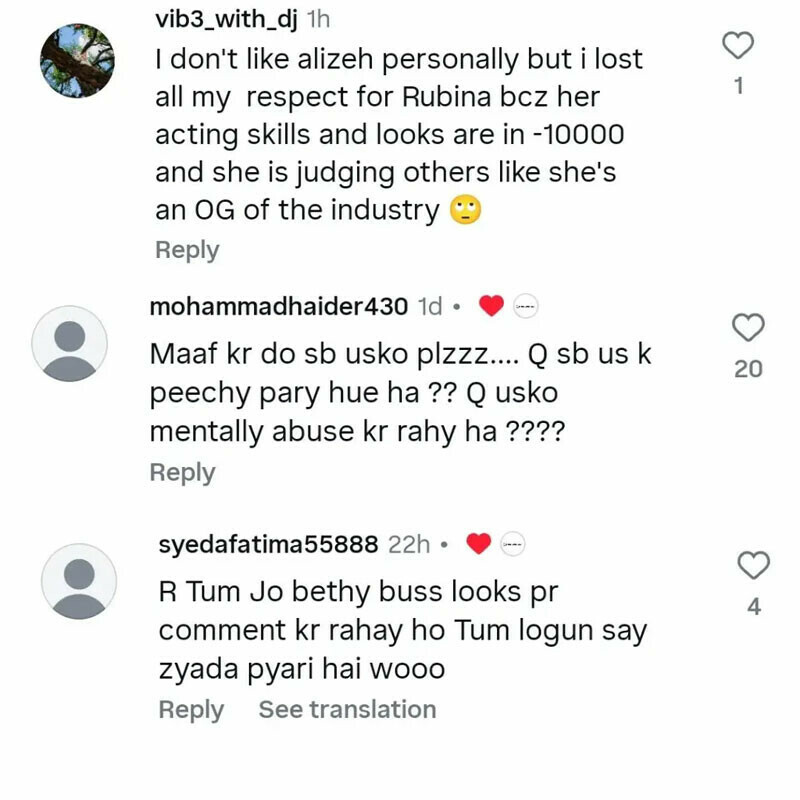This screenshot has width=800, height=800.
Task: Open mohammadhaider430's default avatar
Action: [69, 343]
